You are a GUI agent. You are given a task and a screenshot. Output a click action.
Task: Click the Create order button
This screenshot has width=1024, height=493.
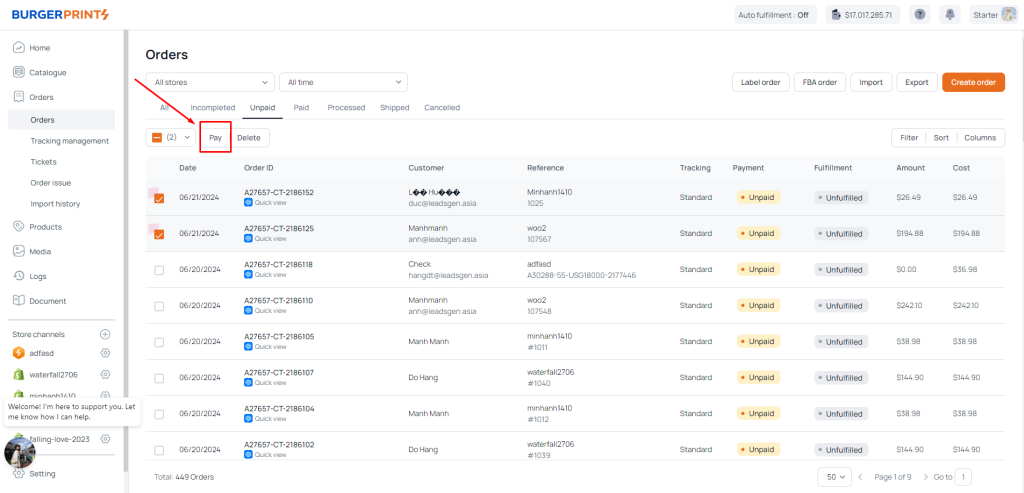point(973,82)
